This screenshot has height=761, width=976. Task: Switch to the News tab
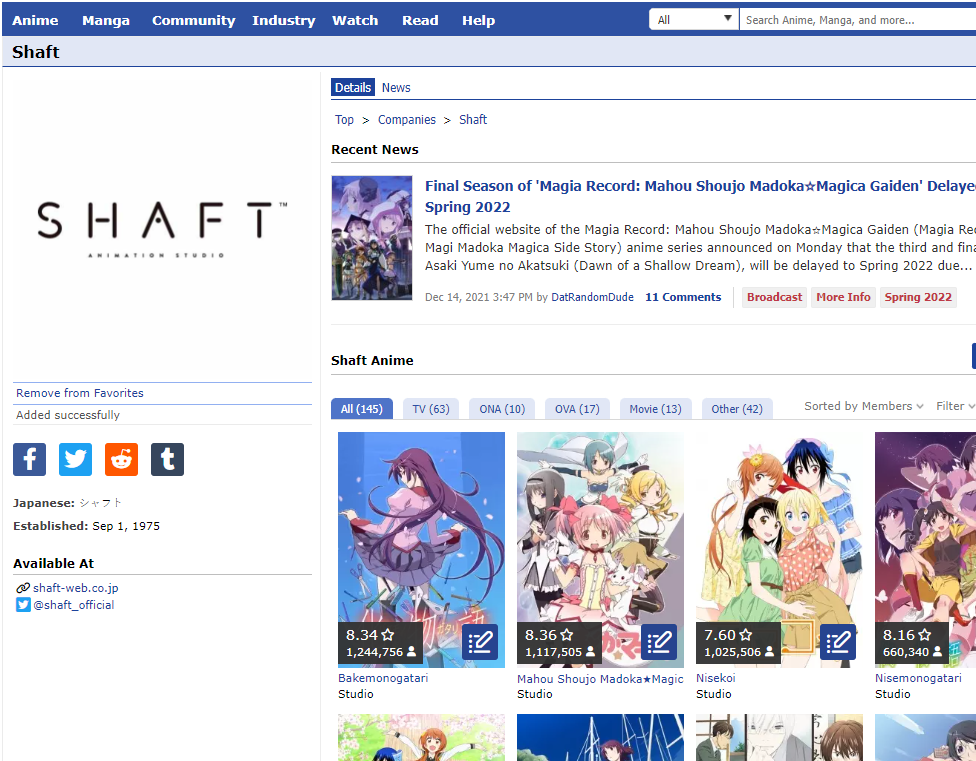[396, 88]
